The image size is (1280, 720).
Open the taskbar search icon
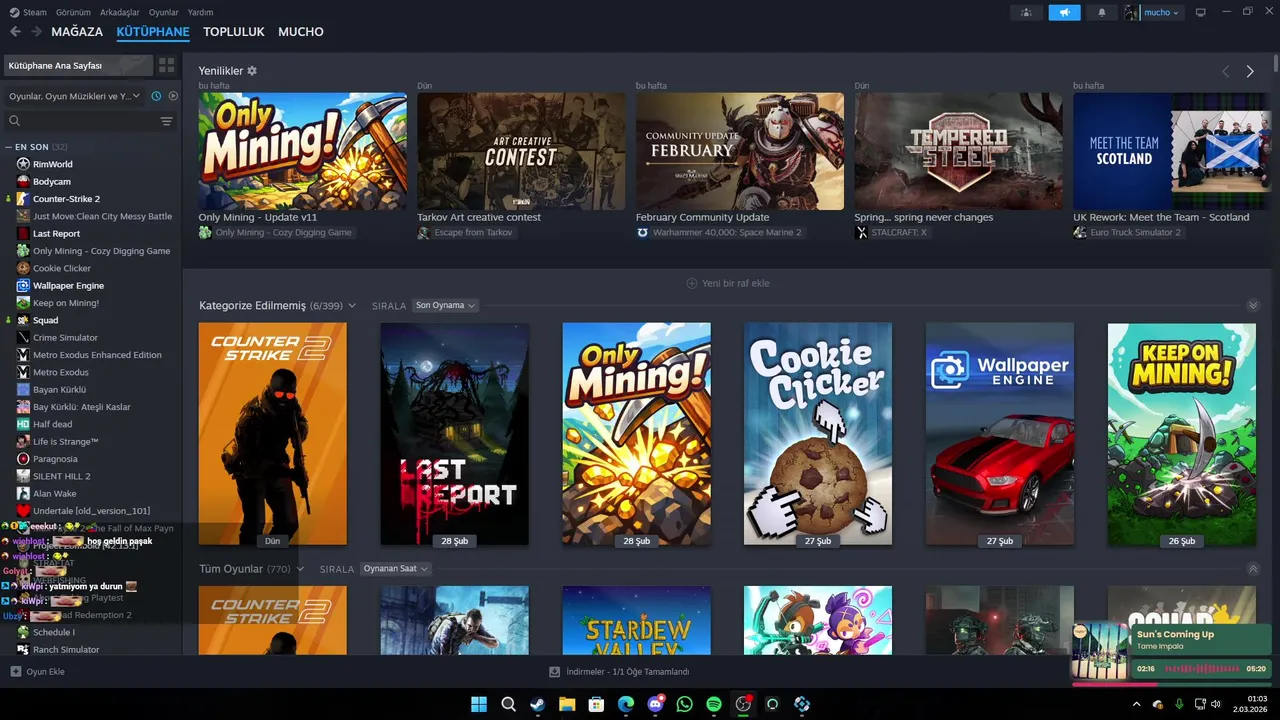pos(508,704)
